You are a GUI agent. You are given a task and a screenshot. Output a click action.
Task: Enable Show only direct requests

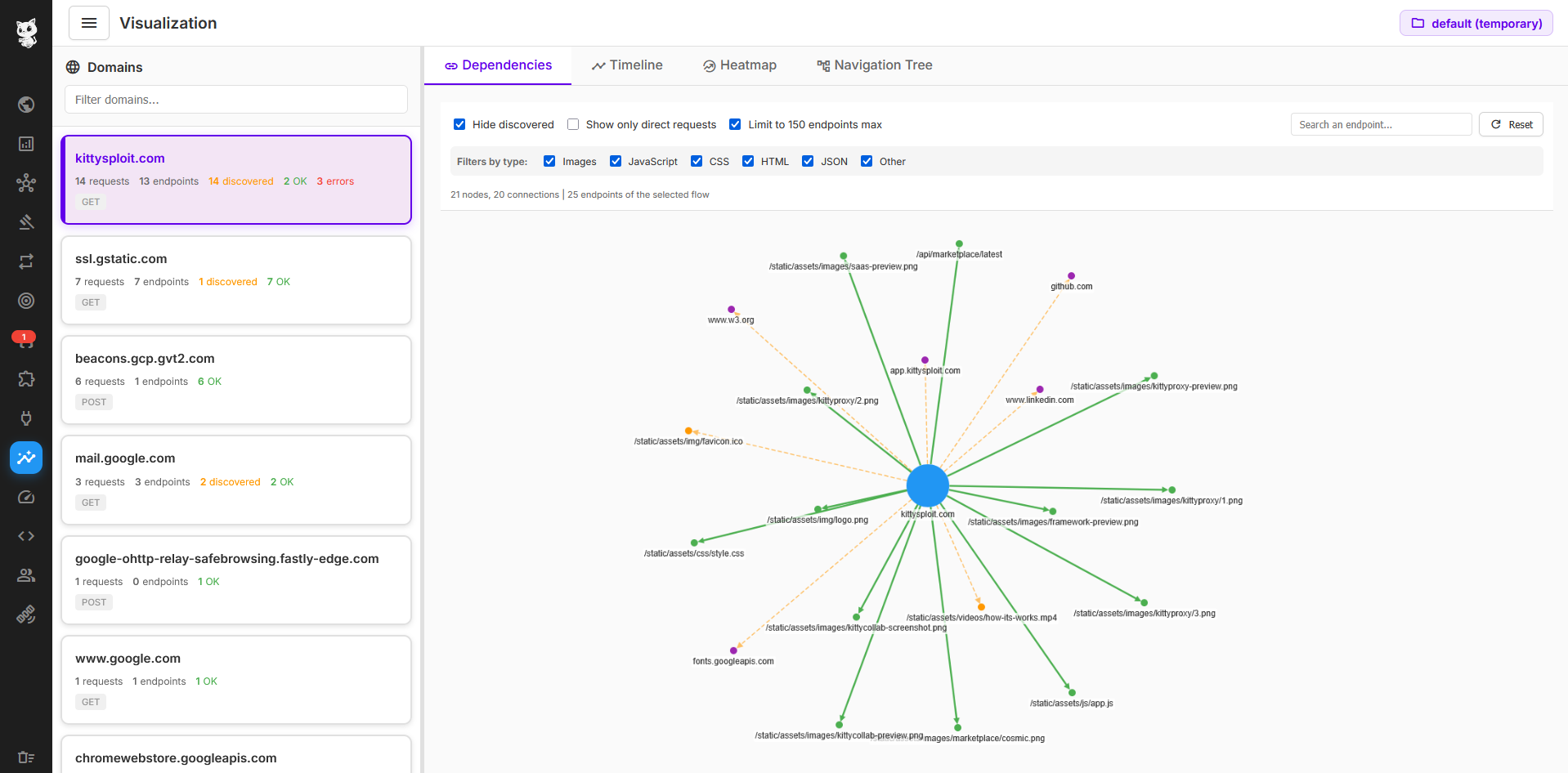(573, 124)
